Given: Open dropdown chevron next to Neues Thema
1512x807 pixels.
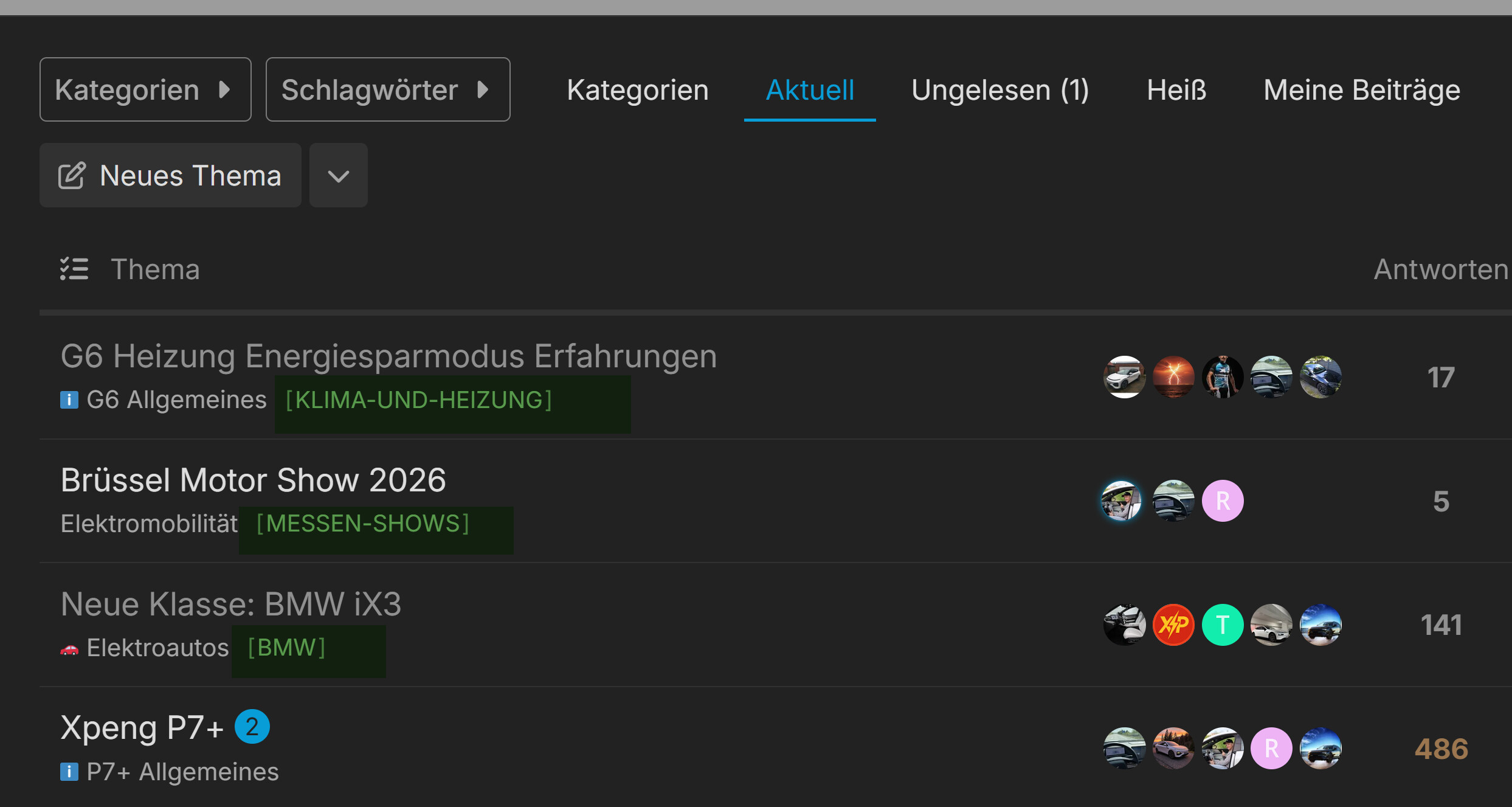Looking at the screenshot, I should [338, 176].
